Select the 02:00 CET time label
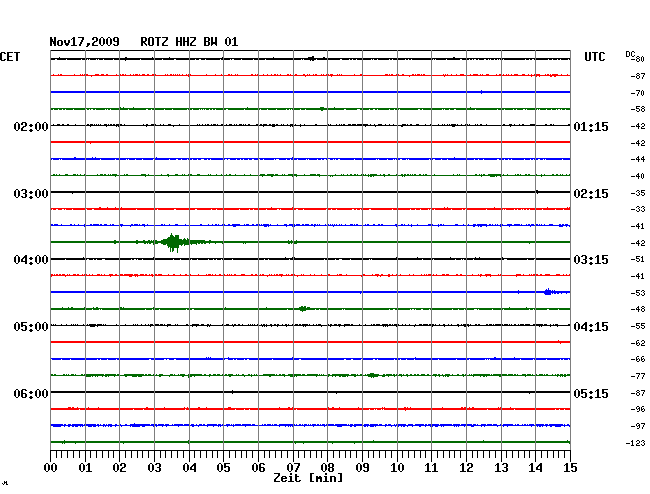650x494 pixels. 31,126
